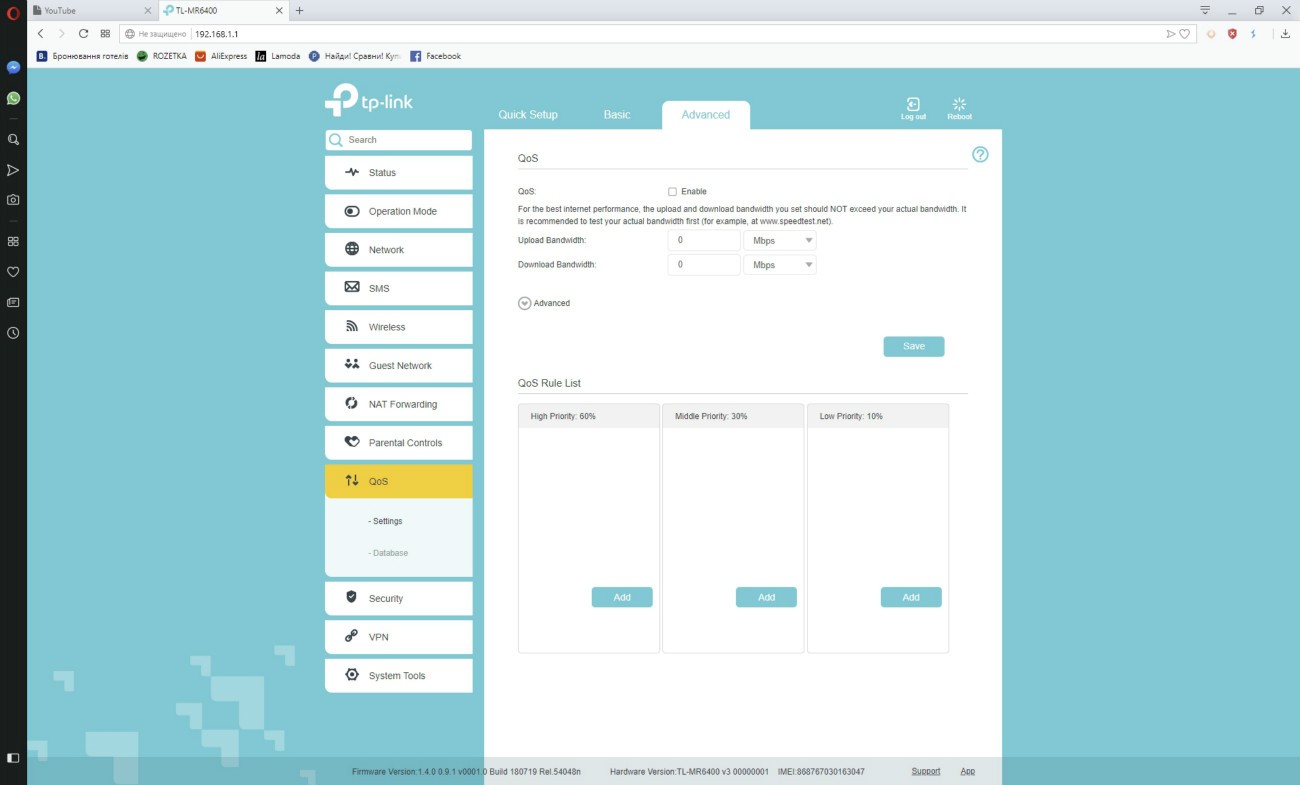Open the help question mark icon
The height and width of the screenshot is (785, 1300).
(980, 155)
